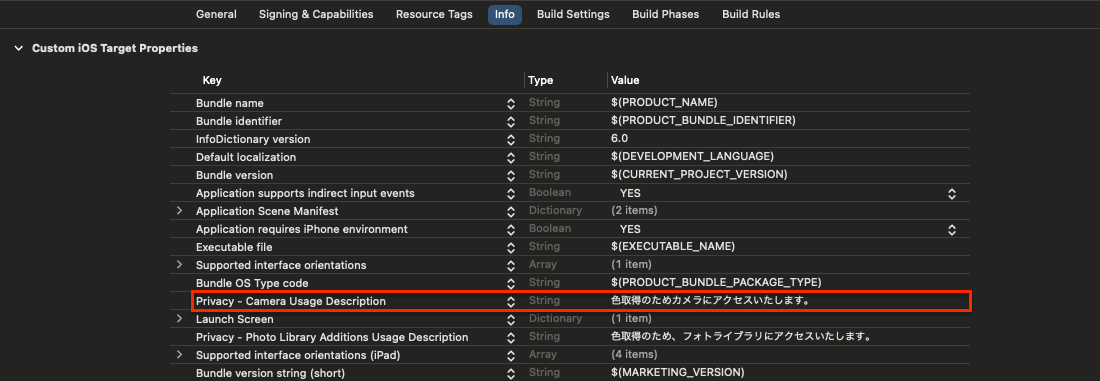
Task: Edit the $(DEVELOPMENT_LANGUAGE) value
Action: [692, 156]
